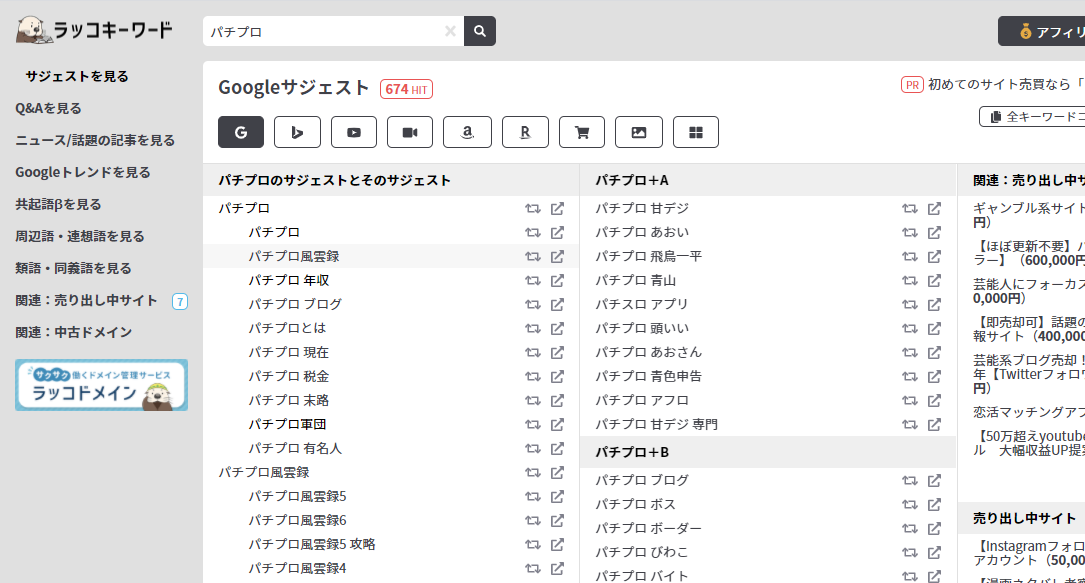Image resolution: width=1085 pixels, height=583 pixels.
Task: Open the 恋活マッチングアプ listing link
Action: click(1029, 412)
